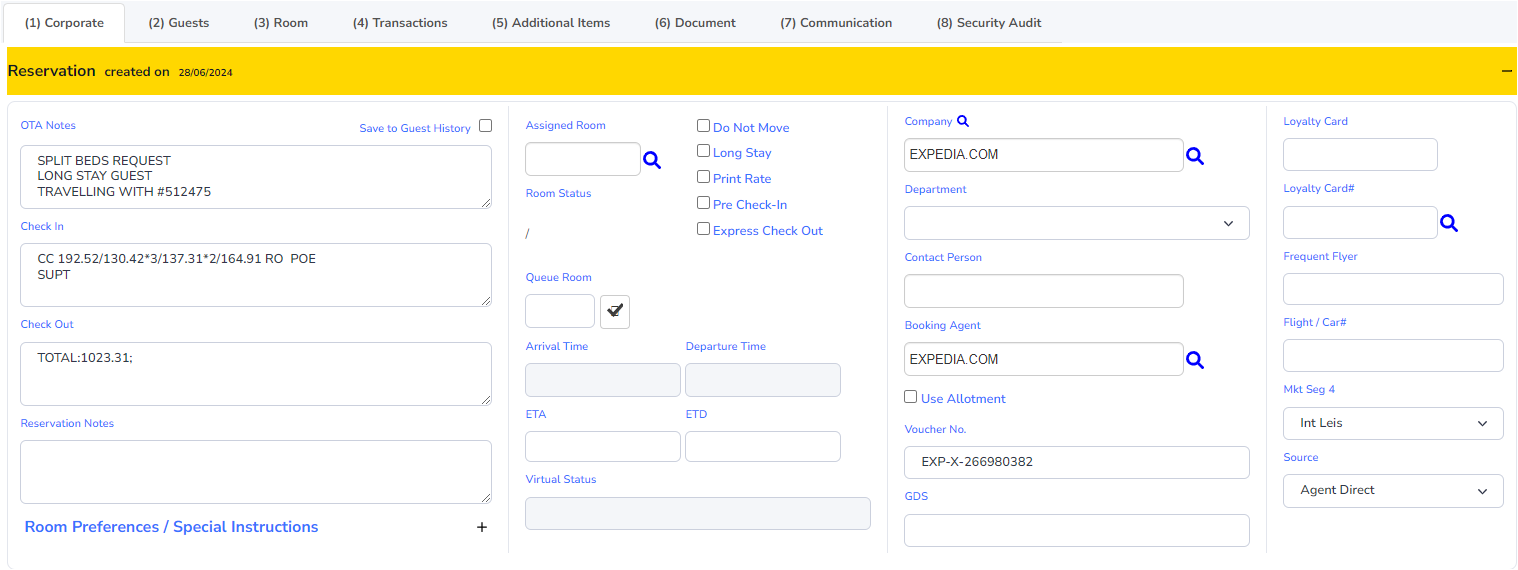Open the Department dropdown
Screen dimensions: 1518x570
pyautogui.click(x=1077, y=223)
